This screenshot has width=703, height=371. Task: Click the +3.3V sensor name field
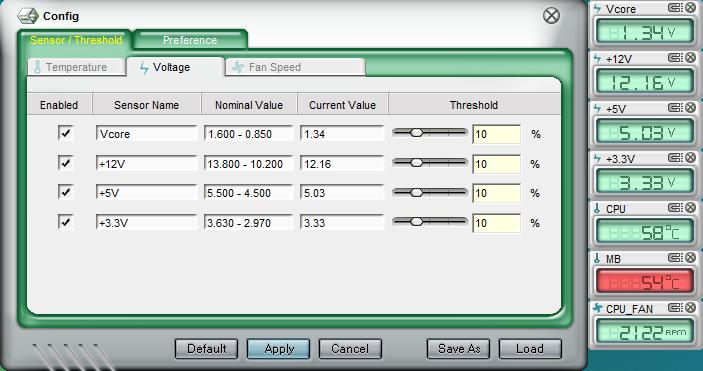[x=146, y=223]
